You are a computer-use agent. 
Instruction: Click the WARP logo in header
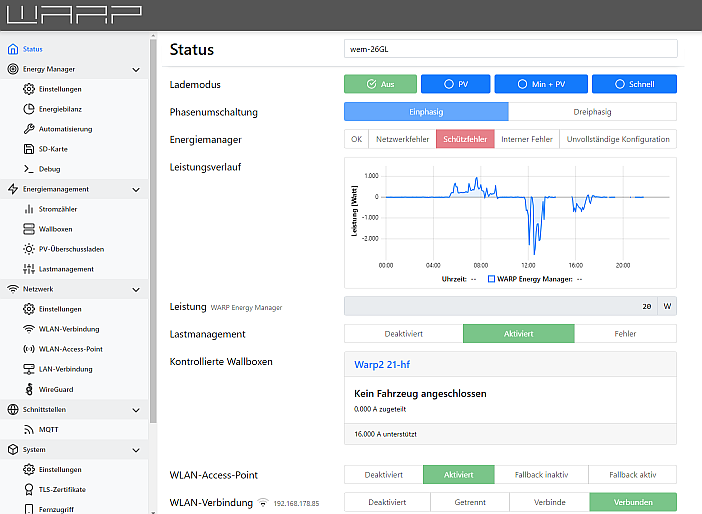74,15
